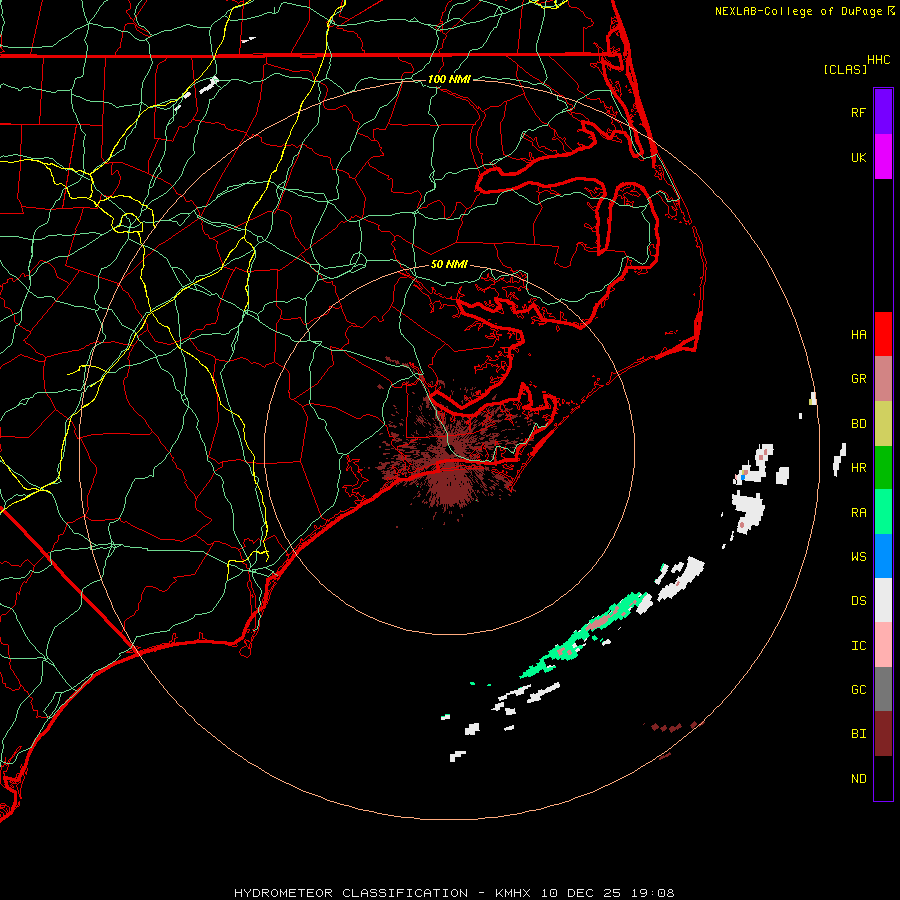Click the IC light pink legend swatch
900x900 pixels.
pos(883,645)
